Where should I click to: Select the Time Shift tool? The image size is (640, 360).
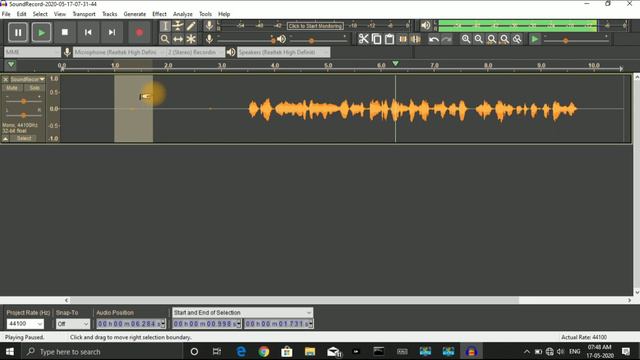pos(178,39)
